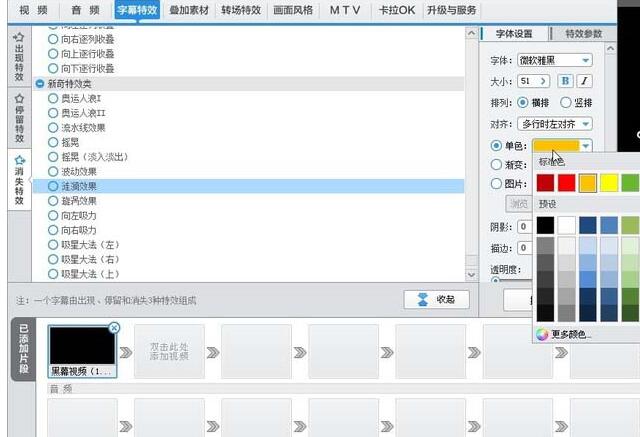Choose 竖排 vertical text arrangement
Viewport: 640px width, 437px height.
tap(566, 102)
